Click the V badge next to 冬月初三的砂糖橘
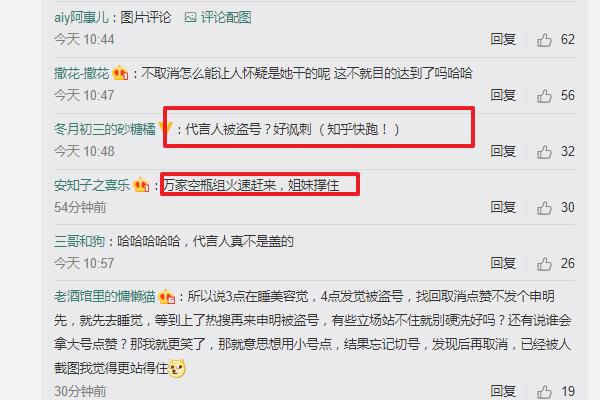This screenshot has width=600, height=400. point(165,128)
